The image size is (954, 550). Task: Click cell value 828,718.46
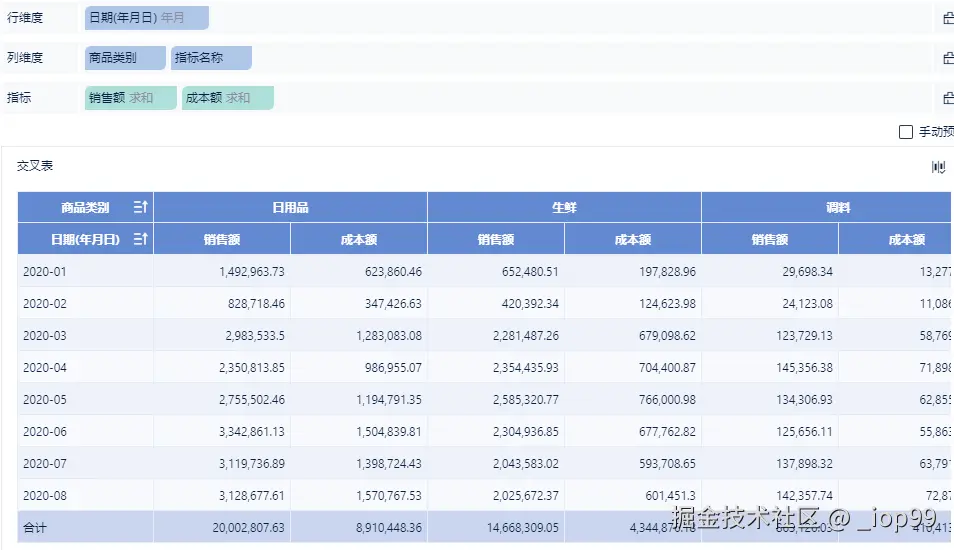[x=256, y=304]
